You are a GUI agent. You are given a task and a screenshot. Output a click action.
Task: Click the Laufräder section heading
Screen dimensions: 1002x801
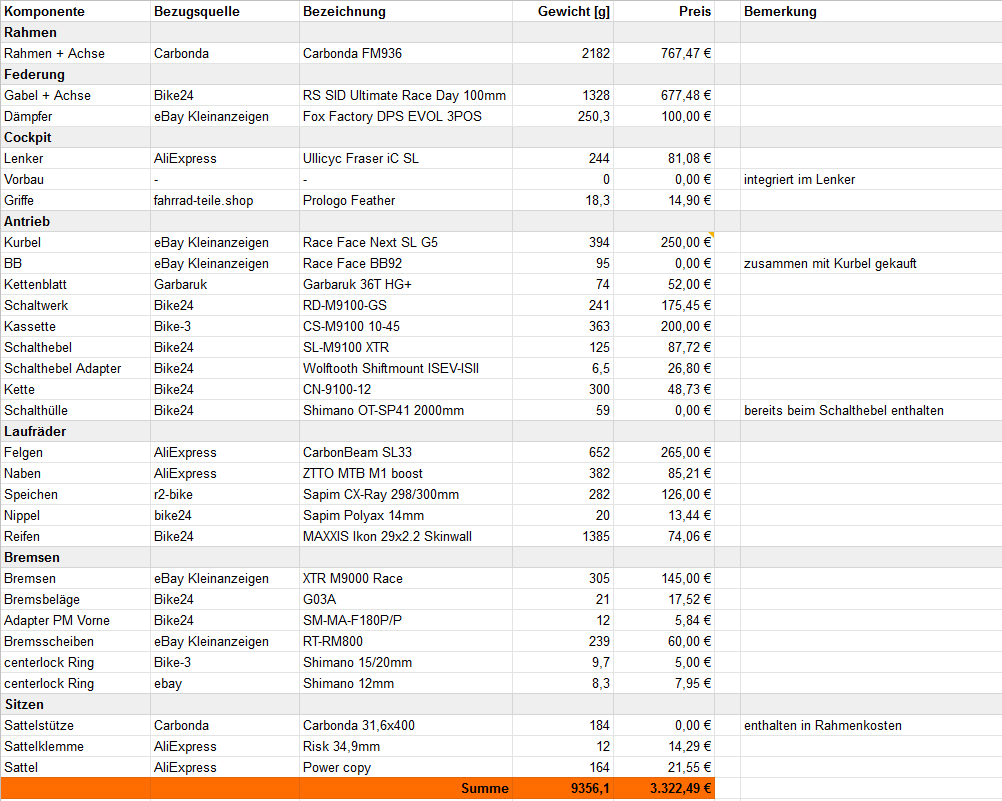coord(75,432)
